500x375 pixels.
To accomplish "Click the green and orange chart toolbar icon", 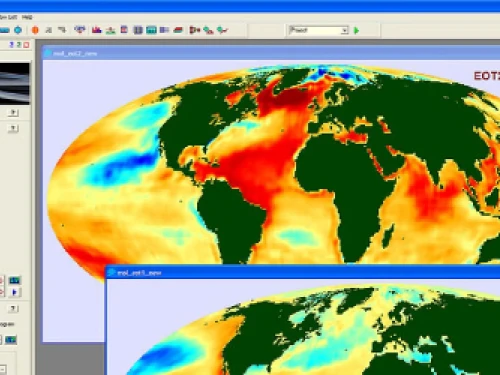I will 111,30.
